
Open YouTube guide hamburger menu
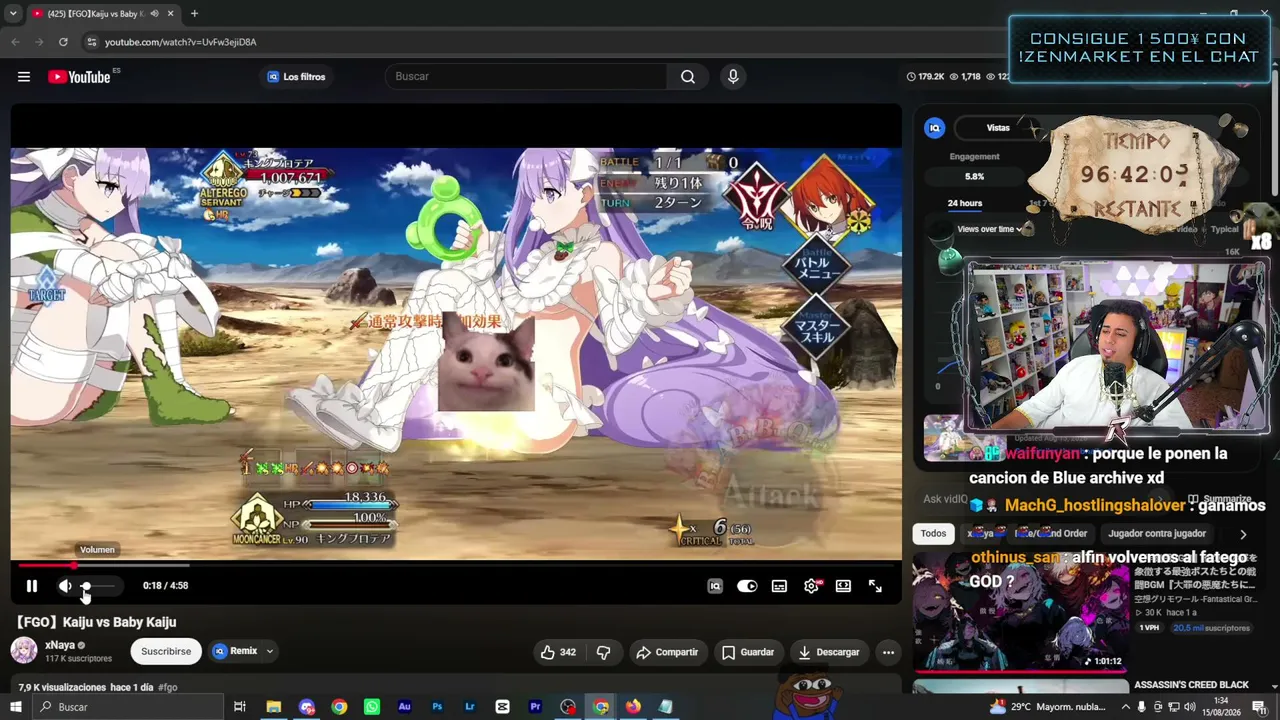point(24,77)
